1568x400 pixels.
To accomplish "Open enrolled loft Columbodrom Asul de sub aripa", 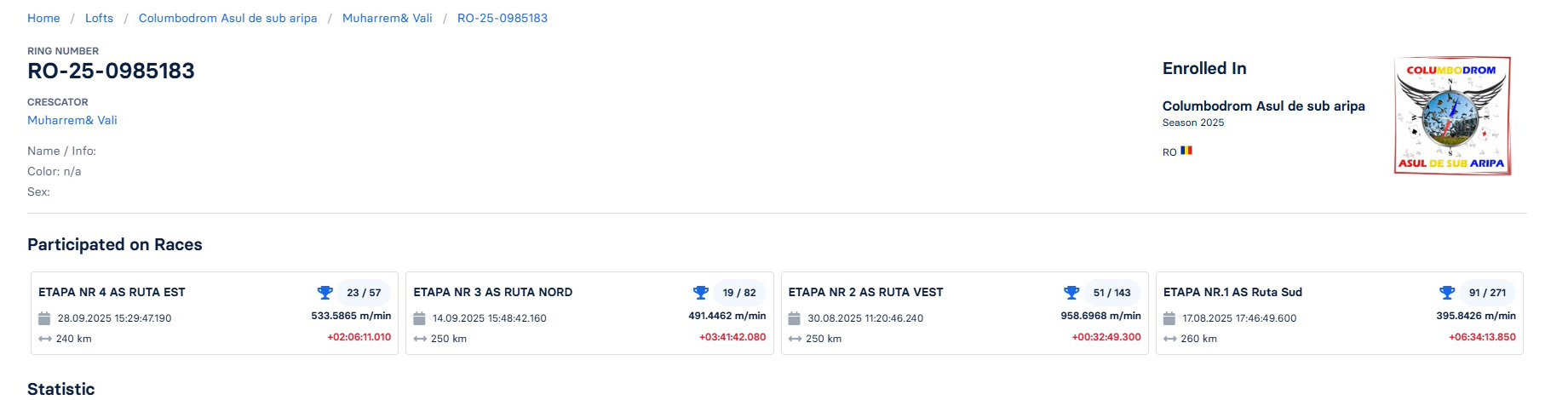I will pos(1263,106).
